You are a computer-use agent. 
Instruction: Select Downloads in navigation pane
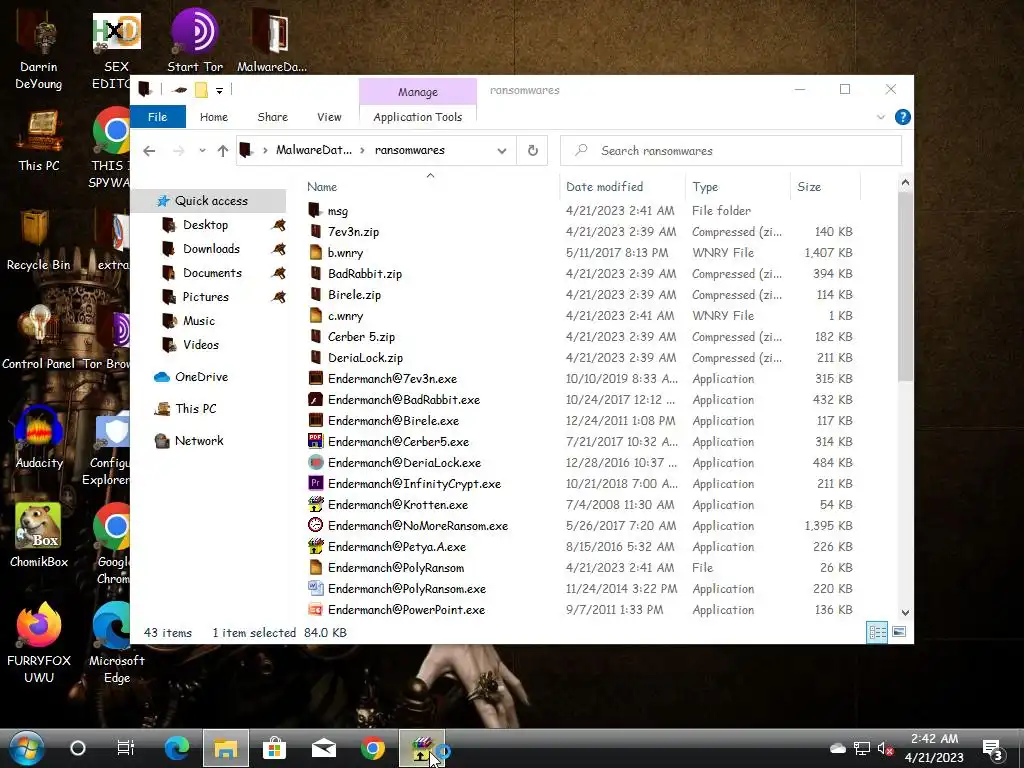coord(211,249)
